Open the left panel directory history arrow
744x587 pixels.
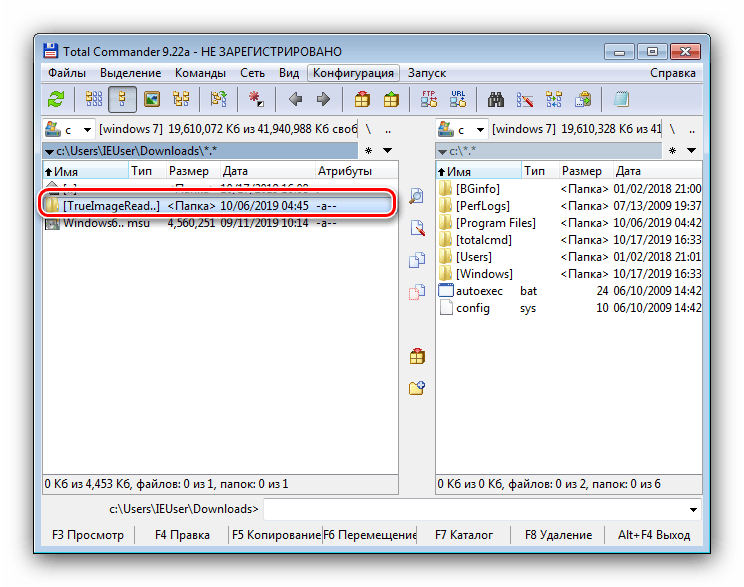point(387,150)
